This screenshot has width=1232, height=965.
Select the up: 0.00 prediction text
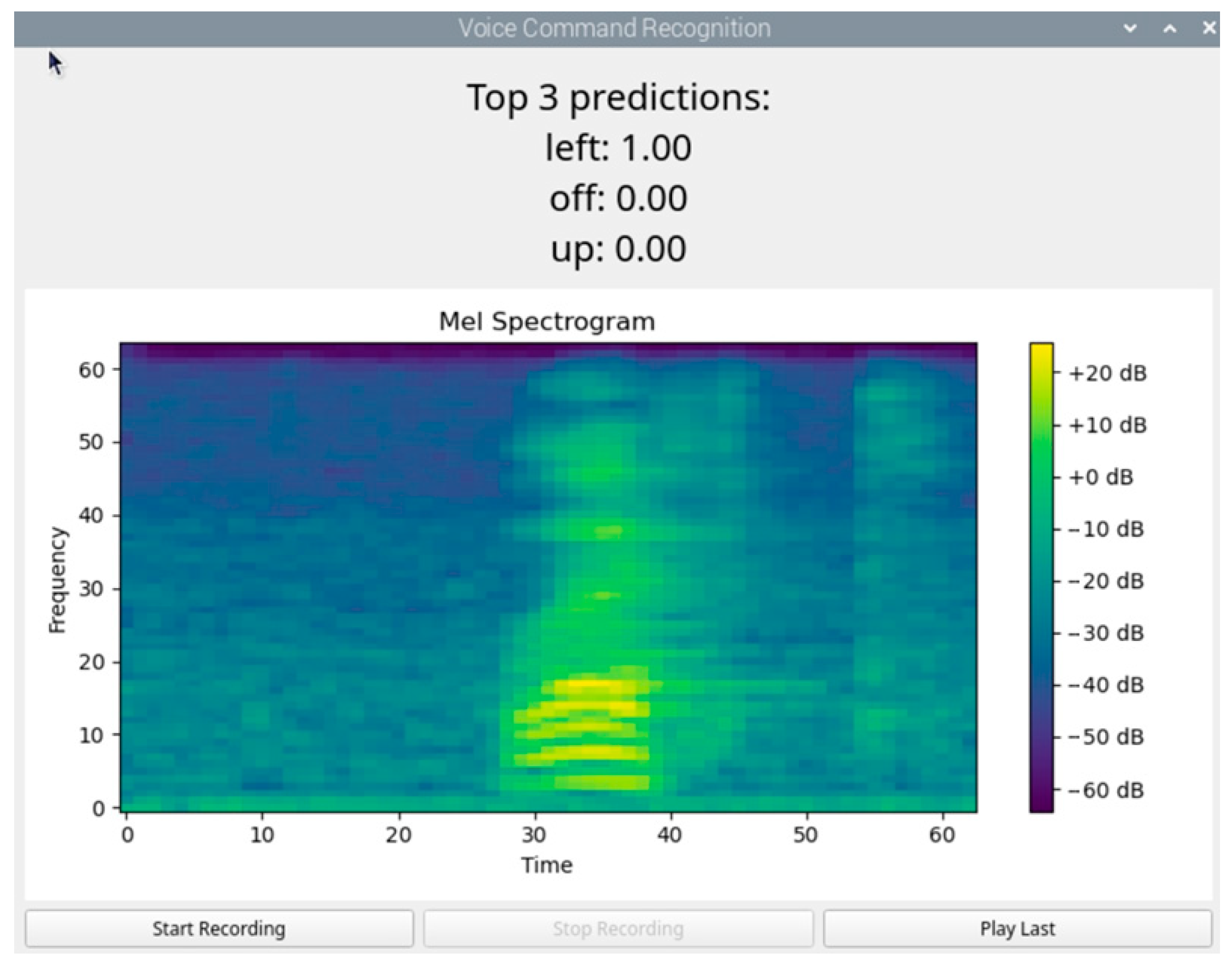(x=618, y=248)
